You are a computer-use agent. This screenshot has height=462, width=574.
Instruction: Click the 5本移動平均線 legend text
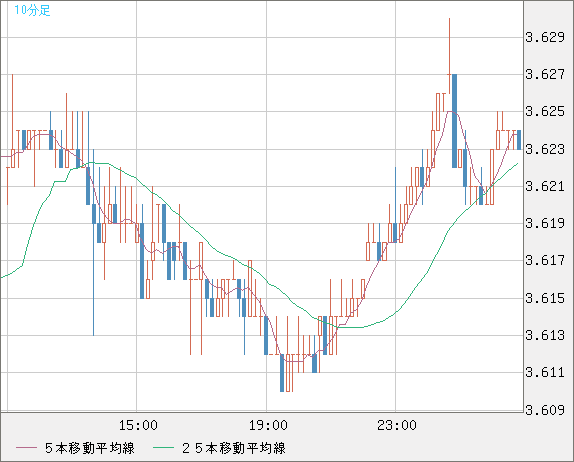click(x=90, y=448)
